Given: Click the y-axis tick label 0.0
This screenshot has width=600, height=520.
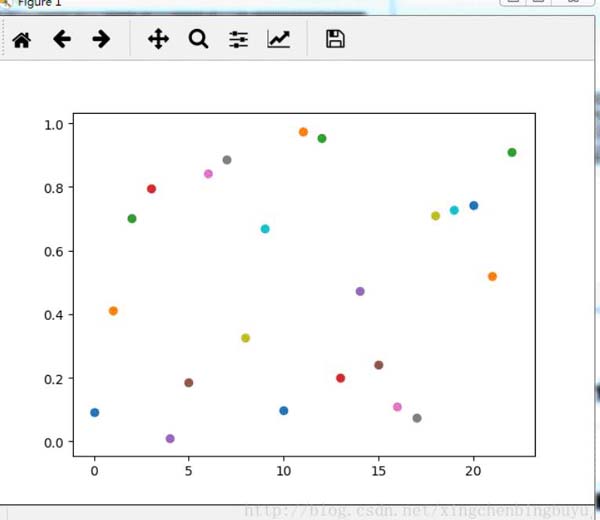Looking at the screenshot, I should coord(54,443).
